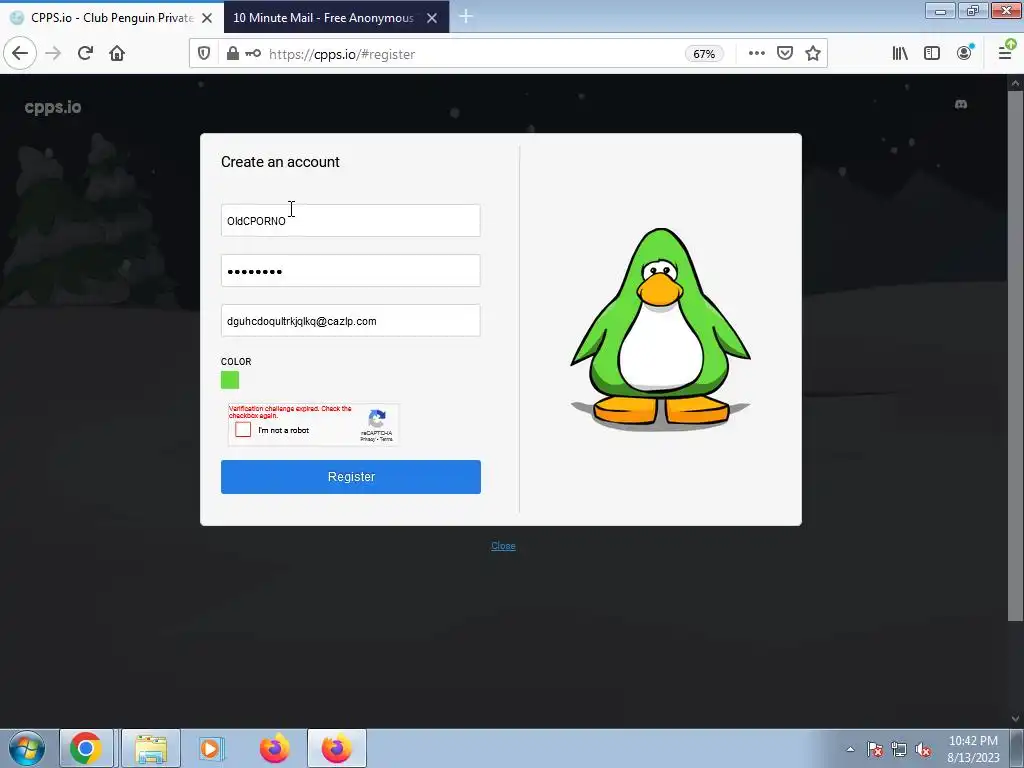1024x768 pixels.
Task: Open a new browser tab
Action: (466, 17)
